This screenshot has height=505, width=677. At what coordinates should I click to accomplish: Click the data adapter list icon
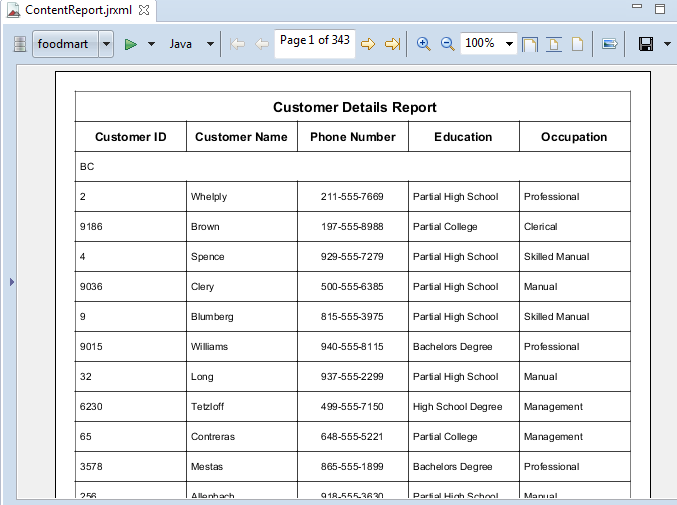point(20,44)
